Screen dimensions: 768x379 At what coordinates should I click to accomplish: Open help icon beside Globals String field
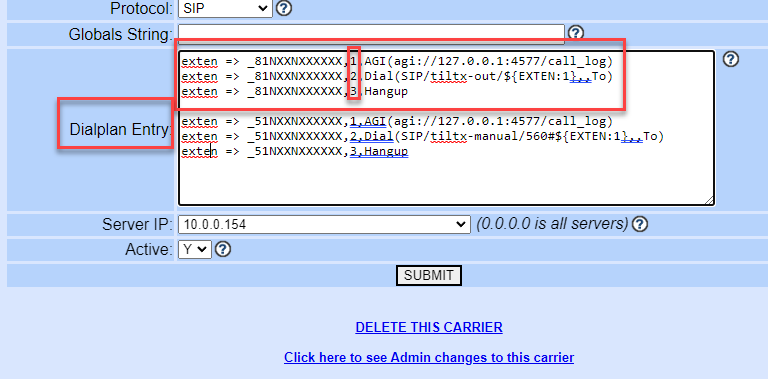pyautogui.click(x=576, y=33)
